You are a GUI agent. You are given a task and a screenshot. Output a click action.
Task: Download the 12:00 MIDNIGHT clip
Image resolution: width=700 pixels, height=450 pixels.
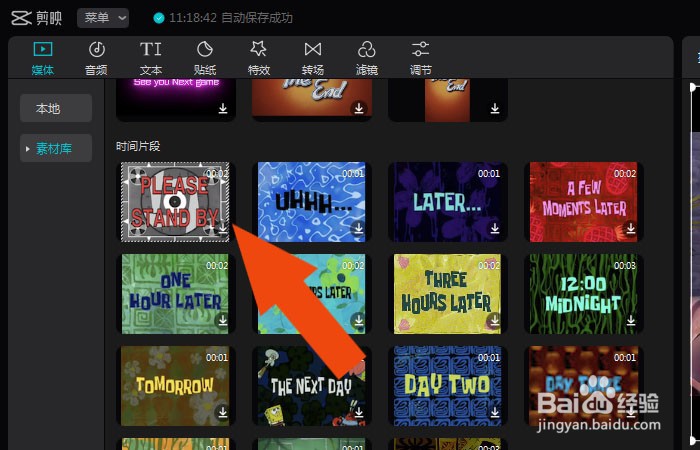pyautogui.click(x=630, y=321)
